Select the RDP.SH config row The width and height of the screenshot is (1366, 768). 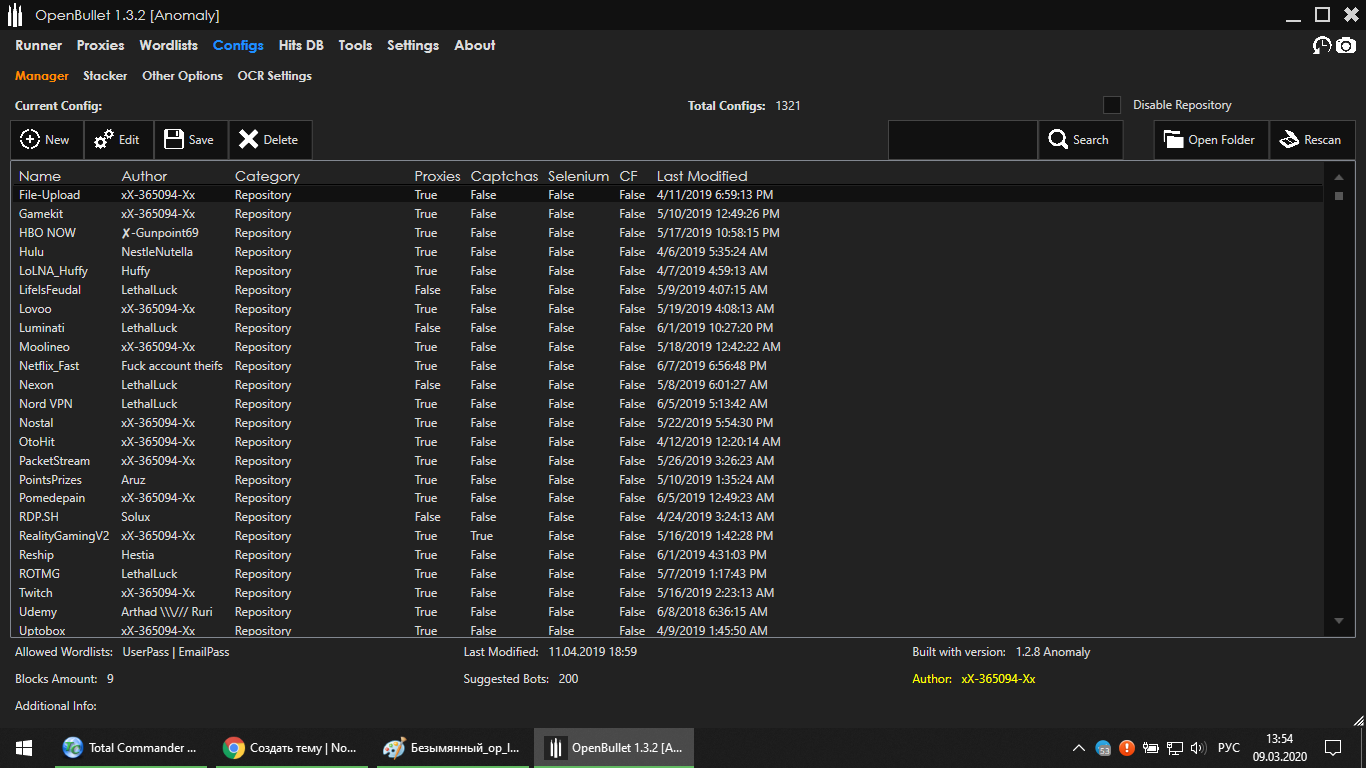667,517
